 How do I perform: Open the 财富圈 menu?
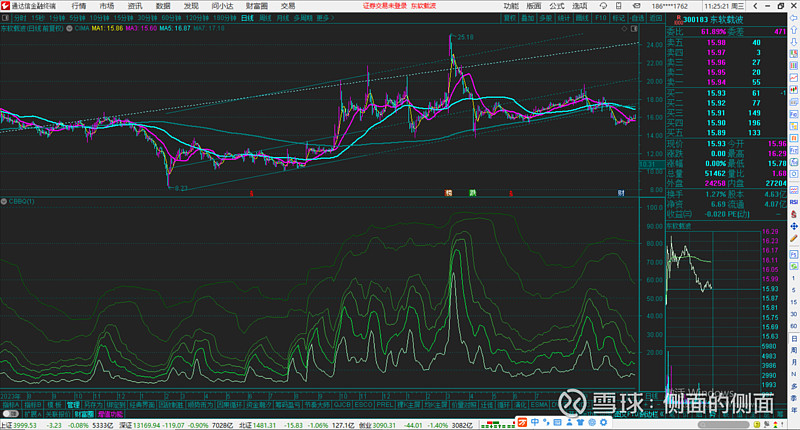click(x=257, y=6)
